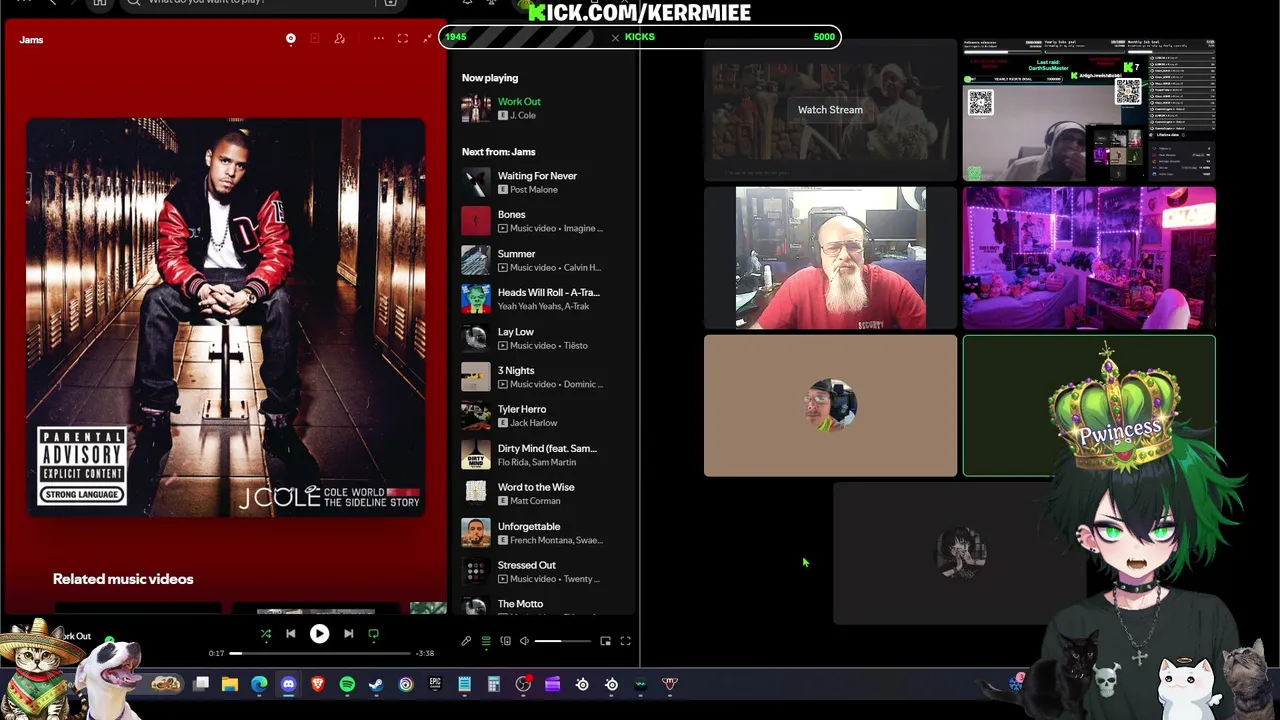Open the lyrics microphone icon

(466, 641)
